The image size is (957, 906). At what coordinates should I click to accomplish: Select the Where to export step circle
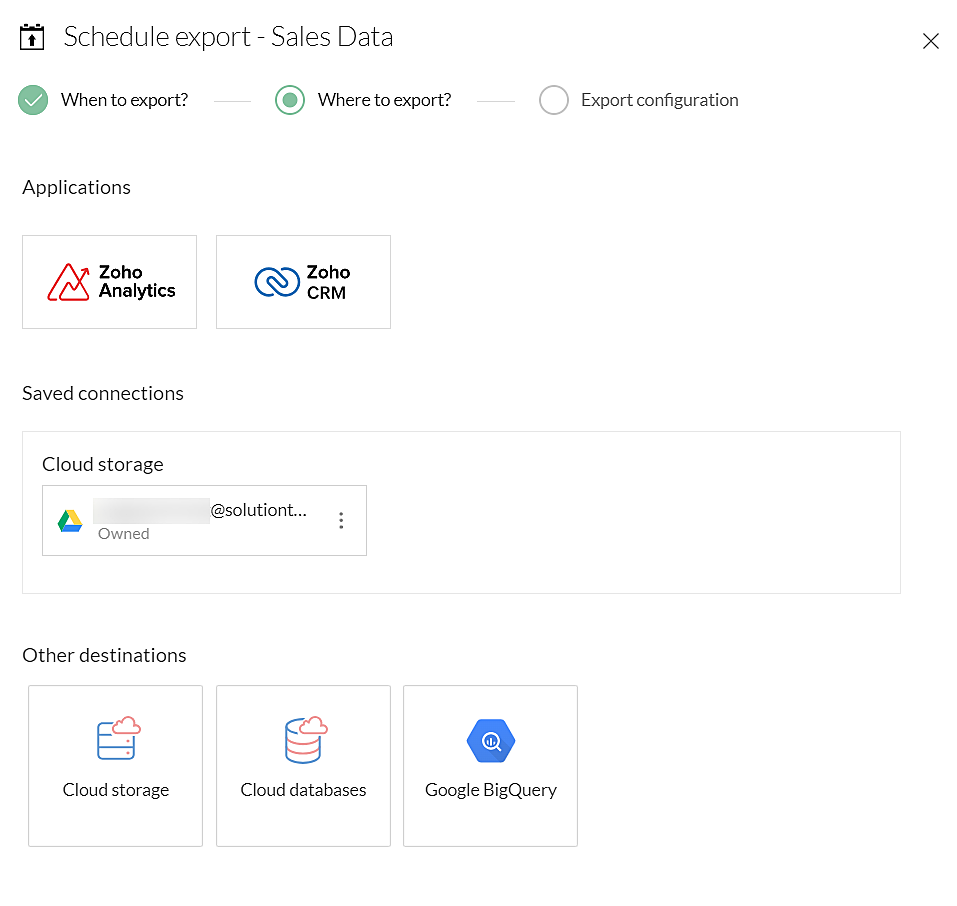coord(290,100)
